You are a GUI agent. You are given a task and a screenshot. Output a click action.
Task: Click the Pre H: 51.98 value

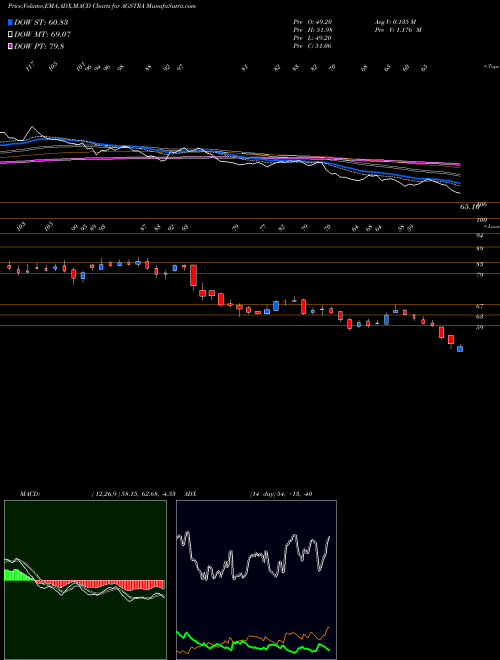point(313,30)
